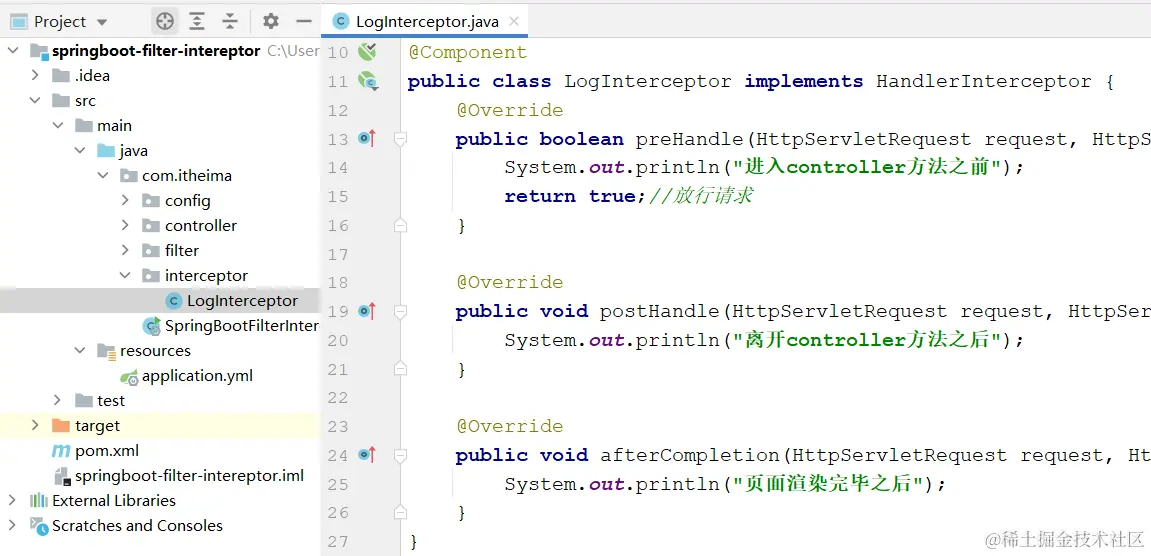Image resolution: width=1151 pixels, height=556 pixels.
Task: Select the Scratches and Consoles row
Action: [160, 525]
